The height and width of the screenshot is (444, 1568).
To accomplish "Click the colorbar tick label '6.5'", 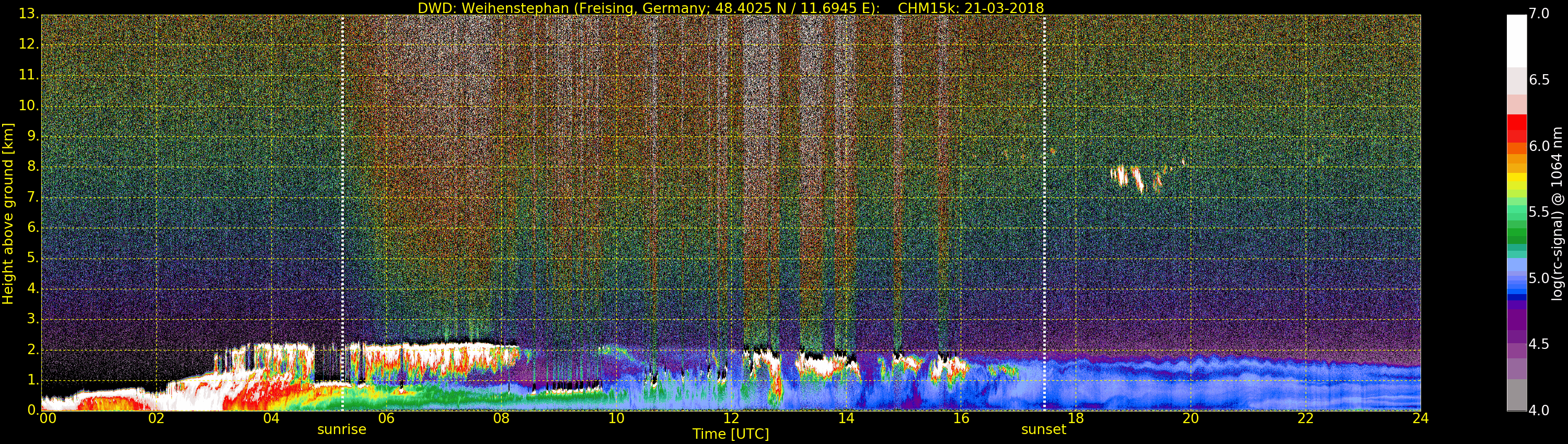I will (x=1539, y=80).
